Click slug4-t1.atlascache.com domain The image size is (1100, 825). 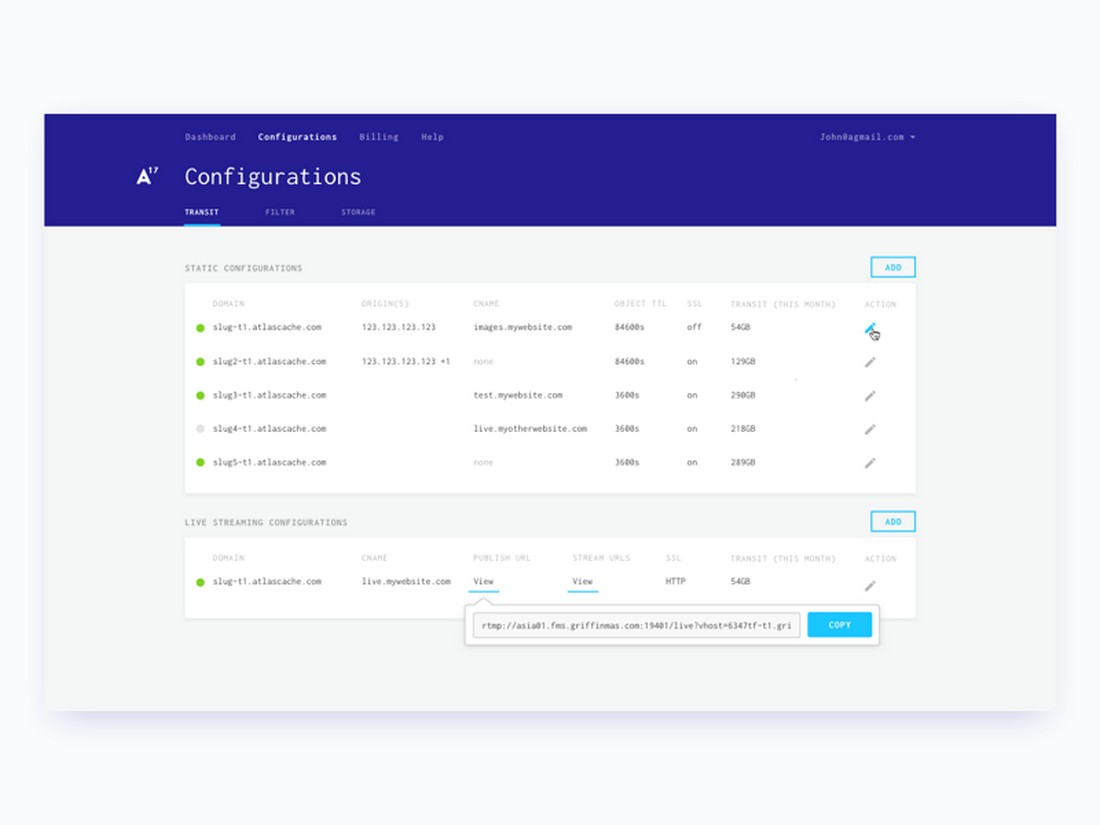point(269,429)
